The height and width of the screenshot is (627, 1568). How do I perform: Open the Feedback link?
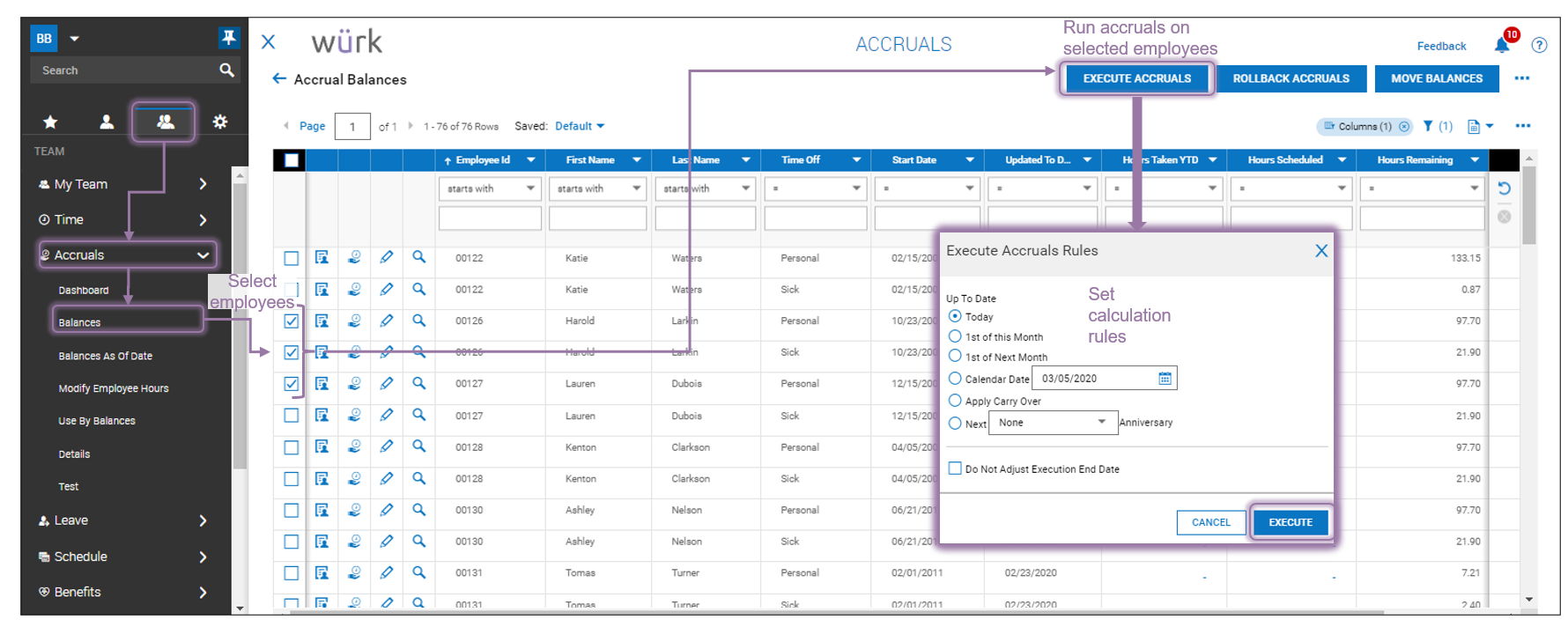pos(1441,46)
